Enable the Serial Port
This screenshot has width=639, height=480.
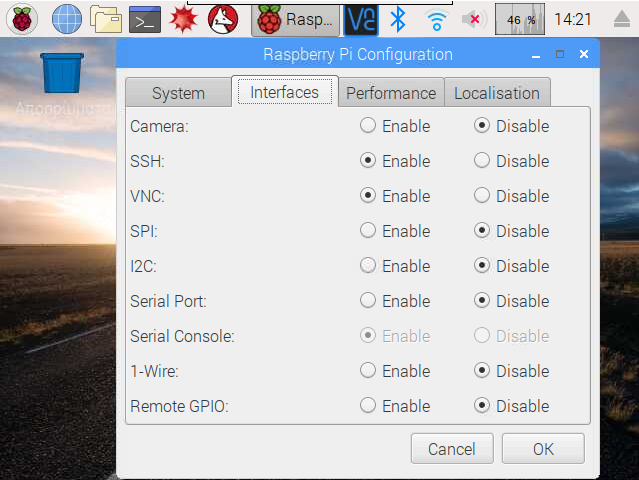[395, 301]
